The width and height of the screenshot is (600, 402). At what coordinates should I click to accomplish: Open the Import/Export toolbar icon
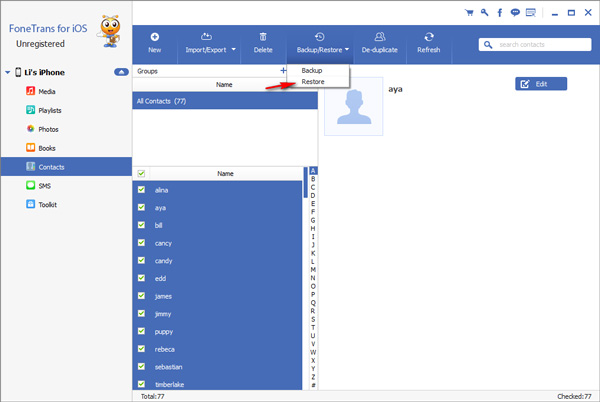pyautogui.click(x=206, y=37)
